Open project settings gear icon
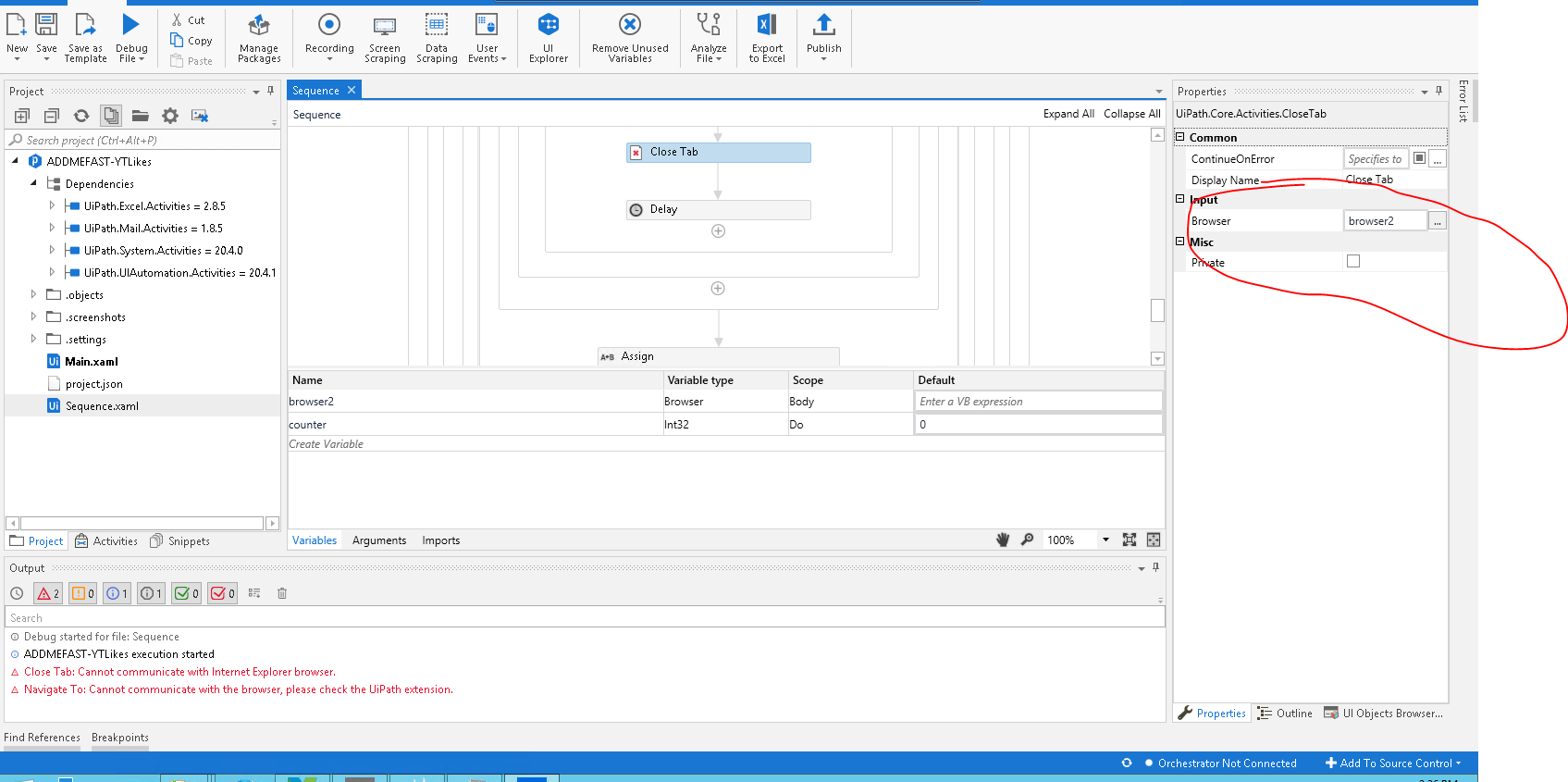1568x782 pixels. (170, 116)
